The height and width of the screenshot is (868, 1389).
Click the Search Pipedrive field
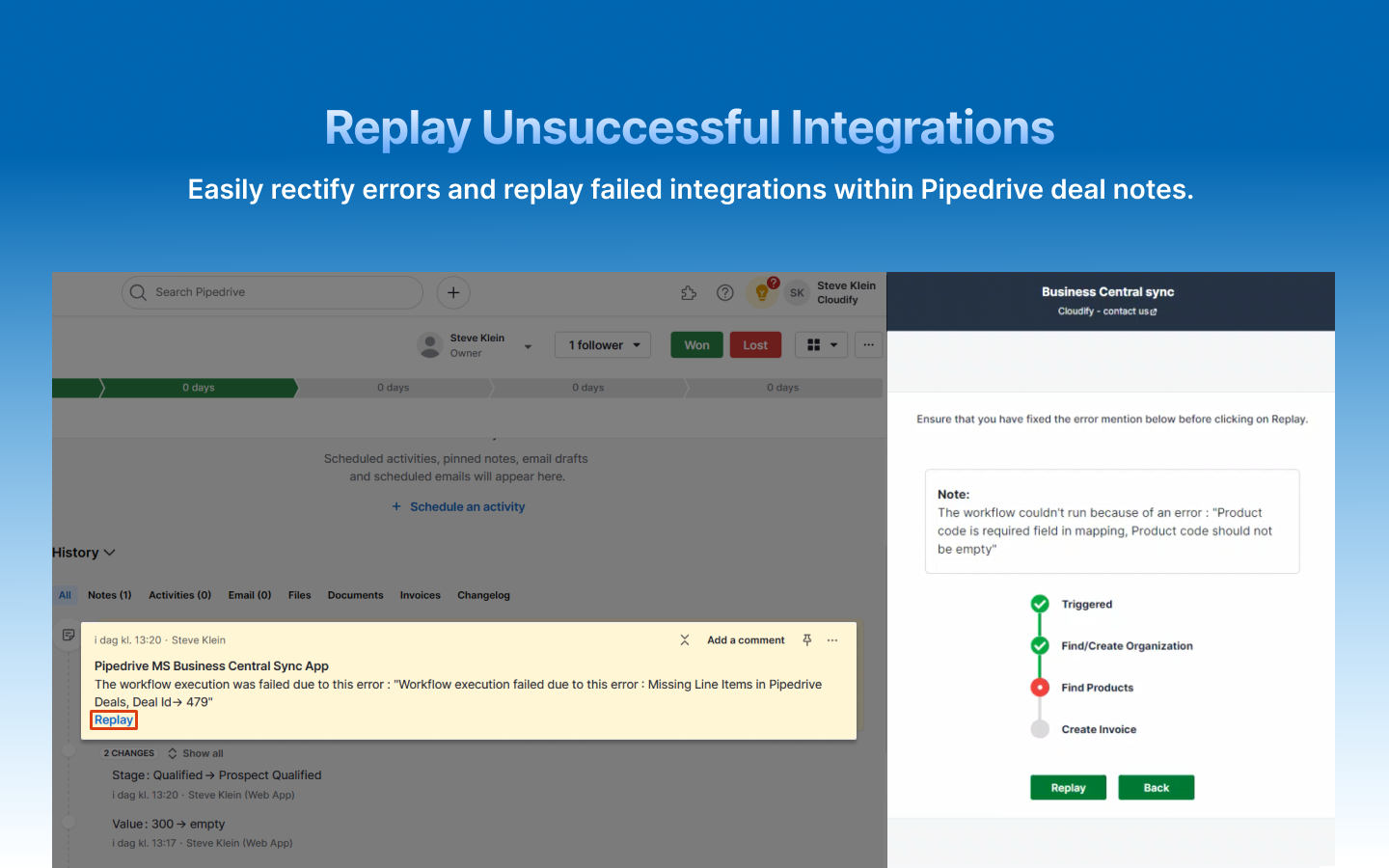click(x=272, y=292)
